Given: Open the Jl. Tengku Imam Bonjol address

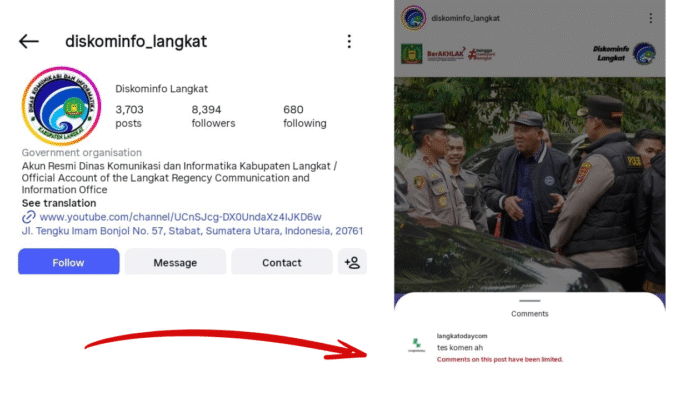Looking at the screenshot, I should tap(192, 231).
